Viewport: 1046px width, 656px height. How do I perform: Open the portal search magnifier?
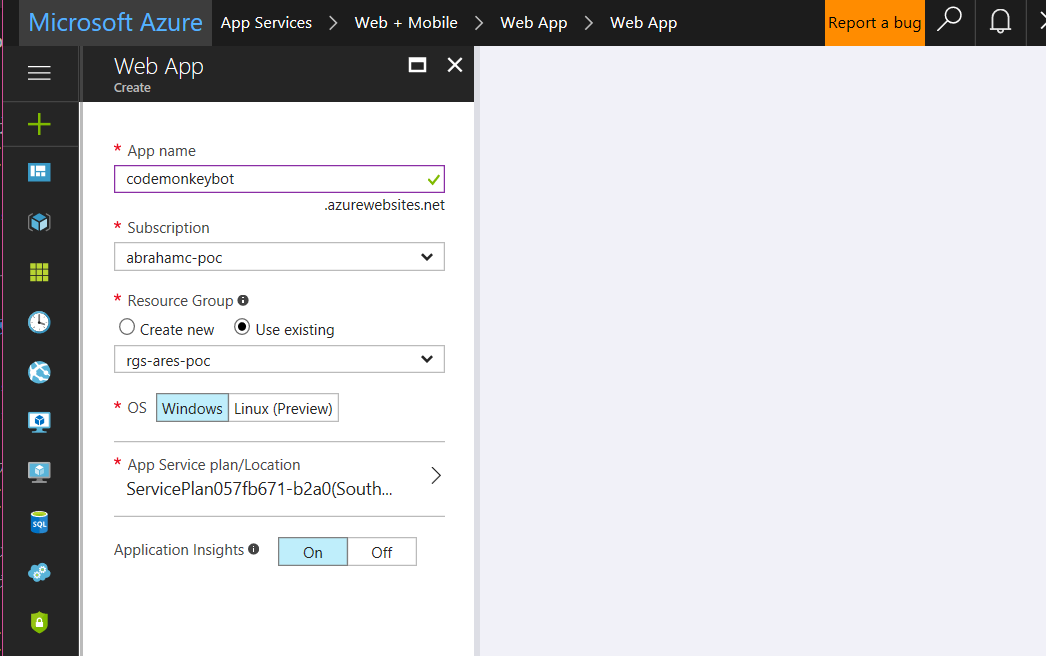948,22
